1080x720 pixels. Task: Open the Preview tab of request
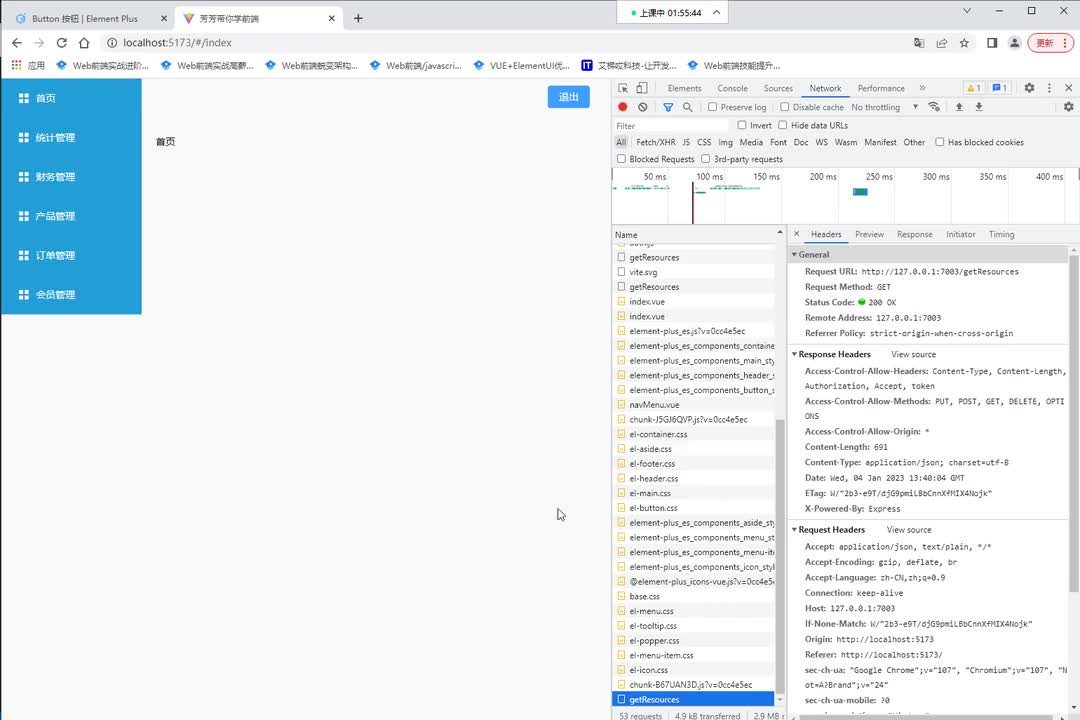coord(869,234)
